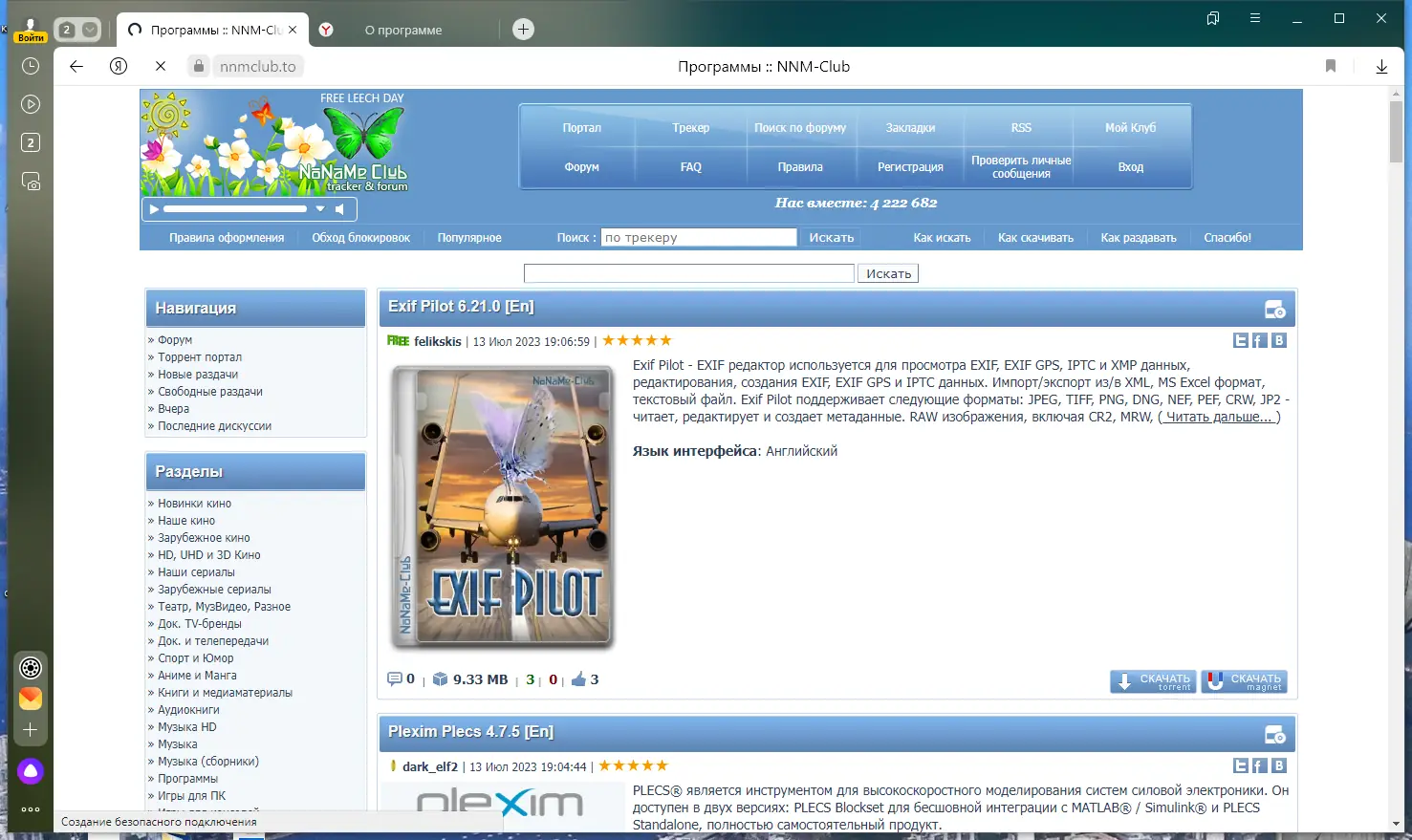Bookmark this page with the flag icon
The width and height of the screenshot is (1412, 840).
[x=1331, y=66]
